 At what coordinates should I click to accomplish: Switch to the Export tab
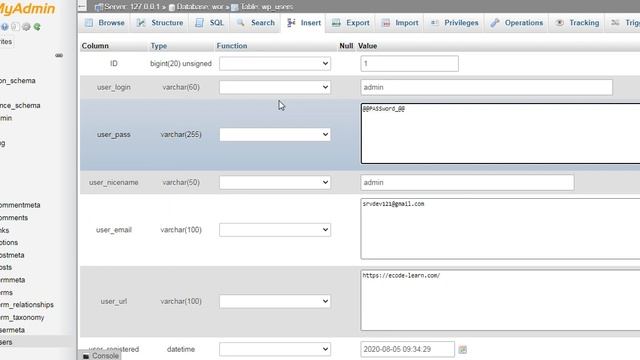[351, 23]
